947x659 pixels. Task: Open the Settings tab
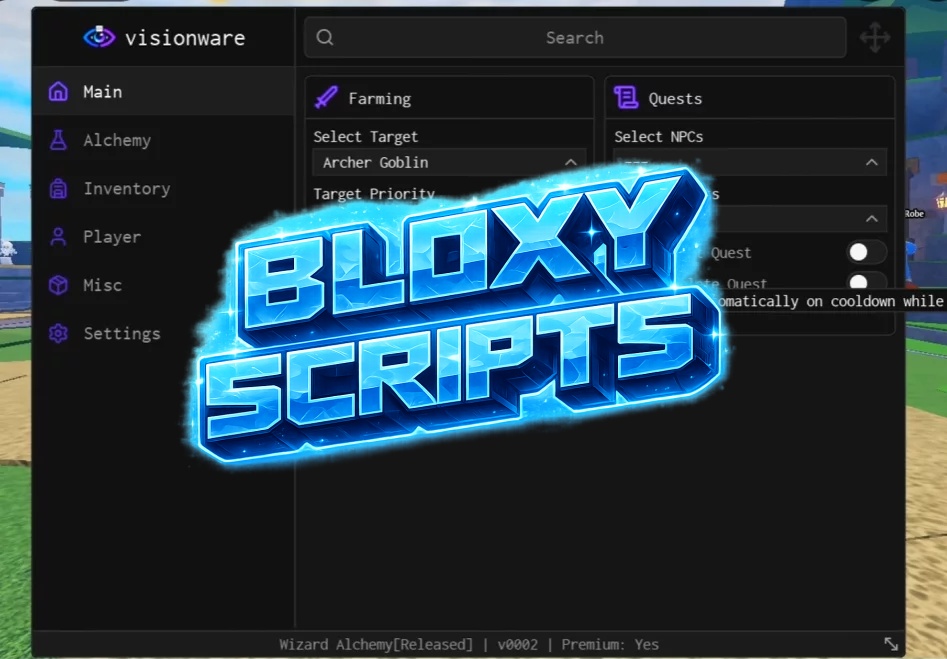point(163,333)
